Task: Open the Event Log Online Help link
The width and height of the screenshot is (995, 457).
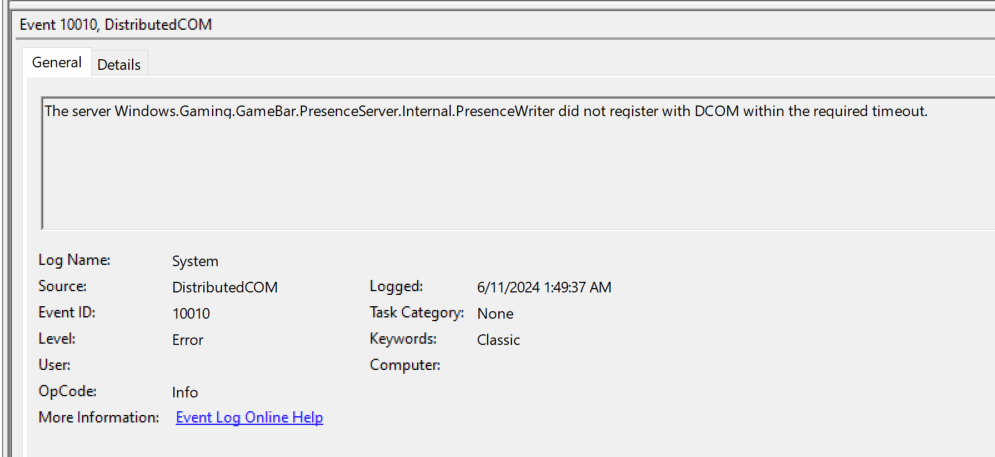Action: click(249, 418)
